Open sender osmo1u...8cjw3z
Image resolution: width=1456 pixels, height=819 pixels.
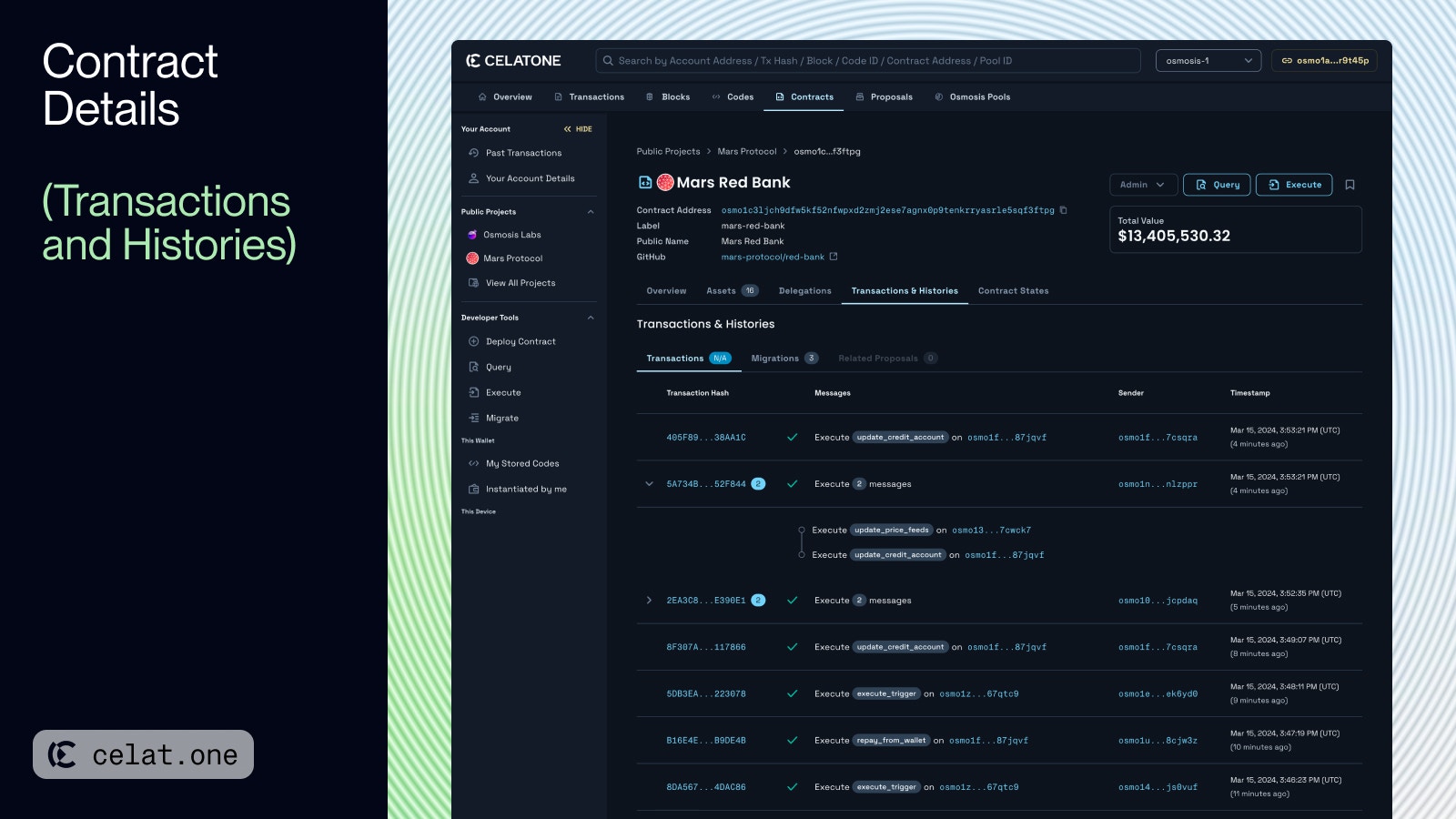tap(1158, 741)
